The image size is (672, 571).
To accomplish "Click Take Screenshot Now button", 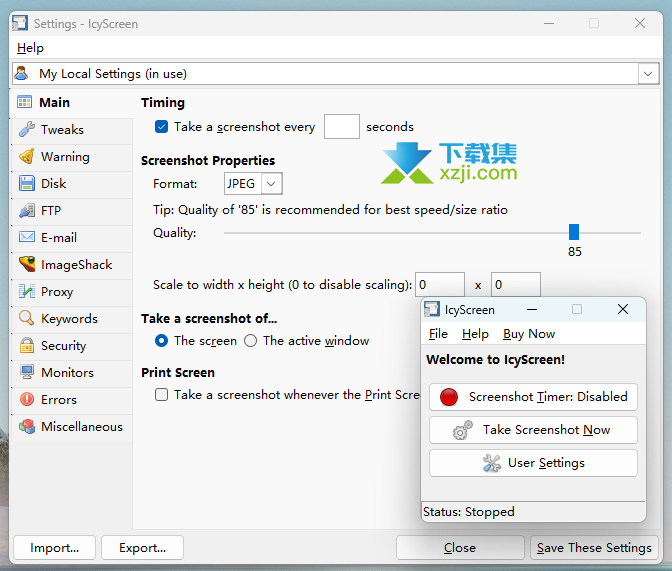I will point(533,430).
